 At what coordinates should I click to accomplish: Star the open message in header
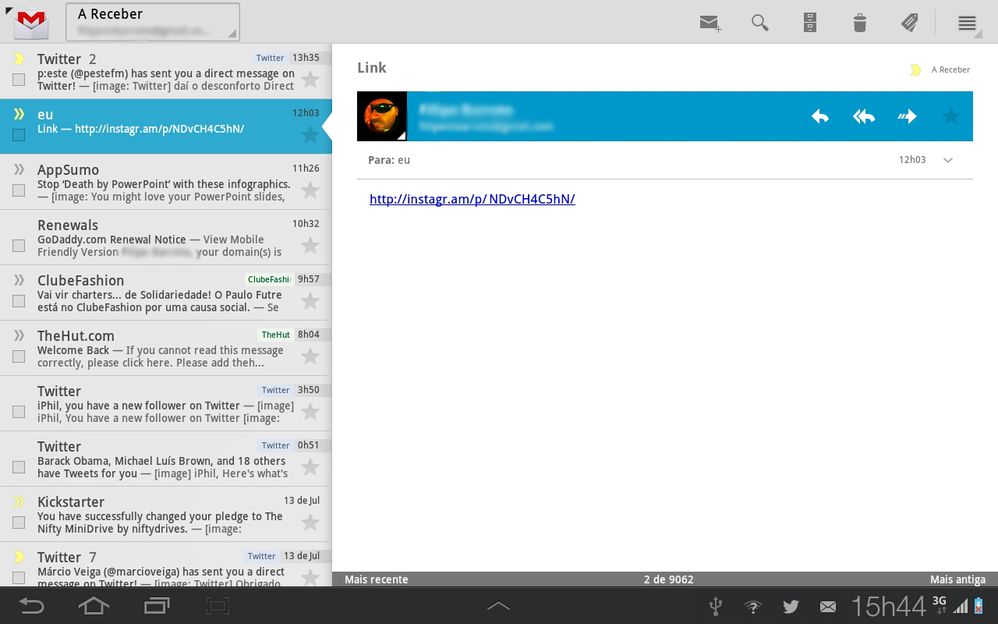950,116
